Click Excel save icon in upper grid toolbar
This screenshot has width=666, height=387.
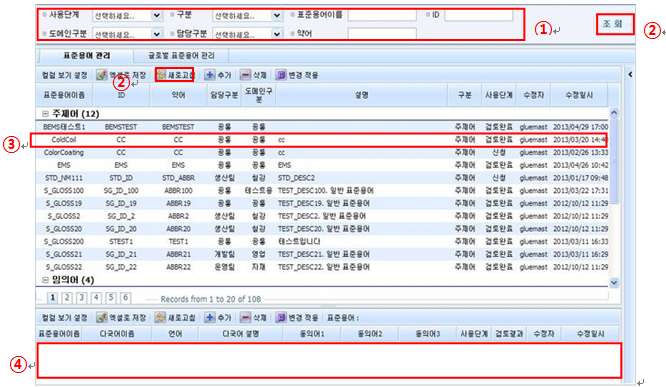102,75
